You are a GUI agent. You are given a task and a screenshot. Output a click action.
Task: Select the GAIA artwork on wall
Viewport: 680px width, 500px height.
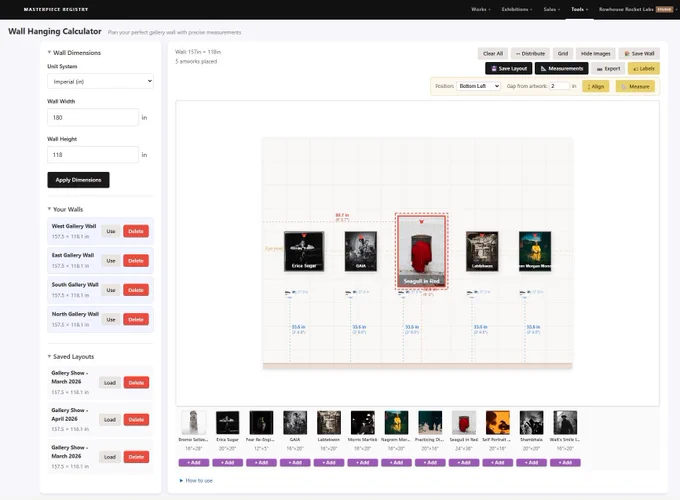click(361, 251)
